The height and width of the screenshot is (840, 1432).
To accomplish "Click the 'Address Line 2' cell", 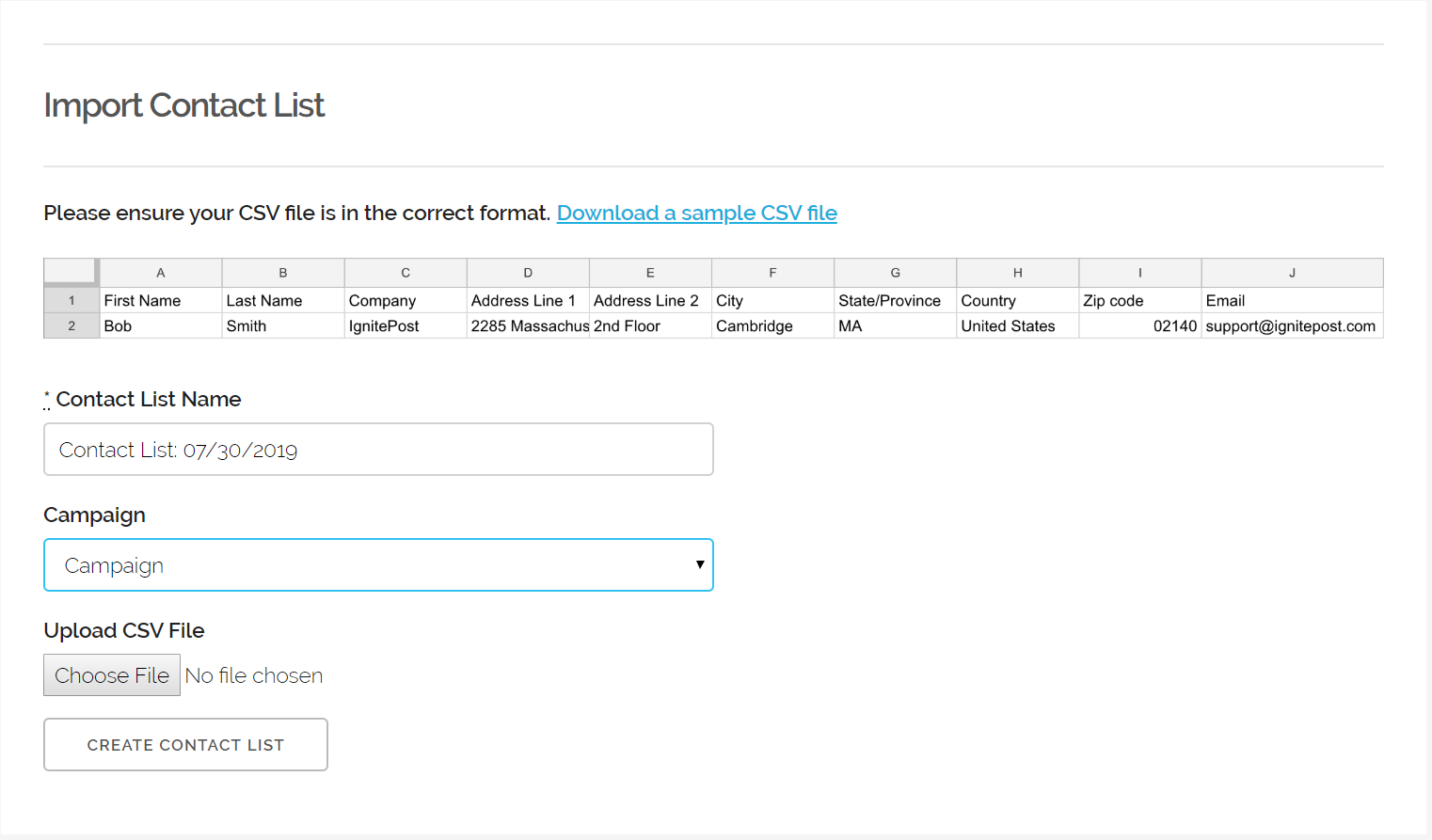I will [x=650, y=300].
